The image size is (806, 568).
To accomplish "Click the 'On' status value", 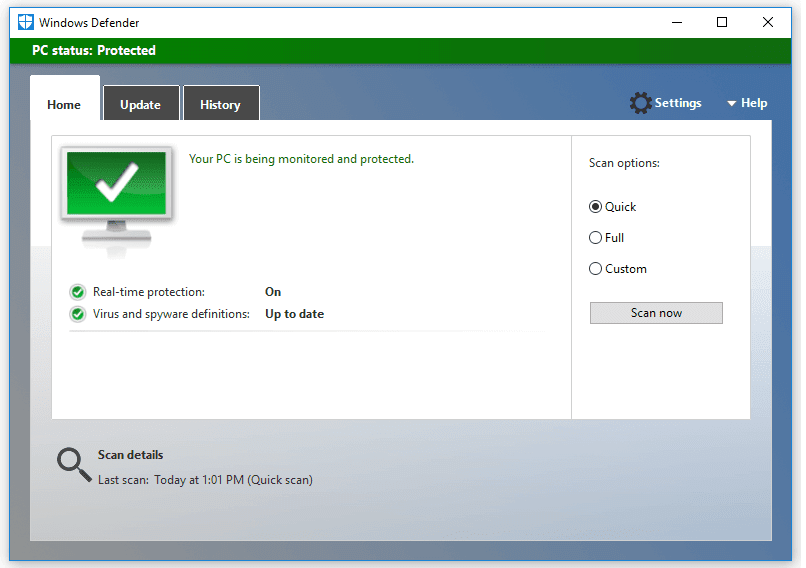I will click(x=273, y=292).
